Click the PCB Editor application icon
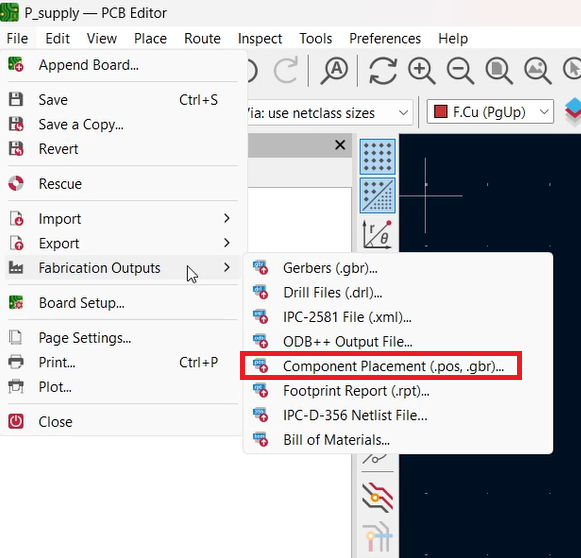This screenshot has height=558, width=581. coord(9,12)
